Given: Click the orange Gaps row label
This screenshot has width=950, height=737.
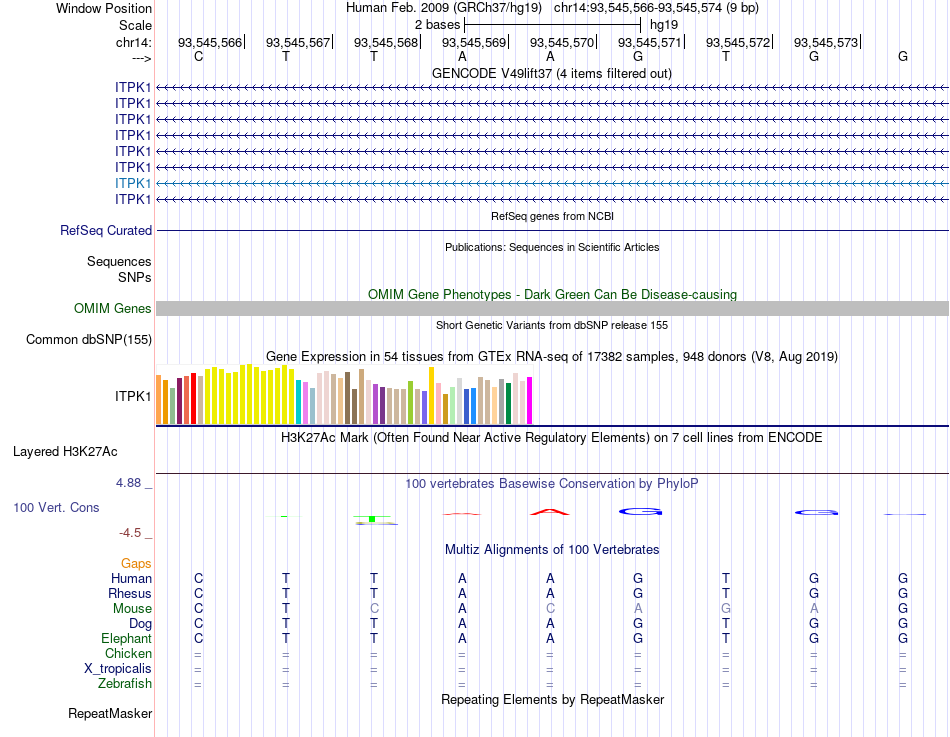Looking at the screenshot, I should [x=136, y=564].
